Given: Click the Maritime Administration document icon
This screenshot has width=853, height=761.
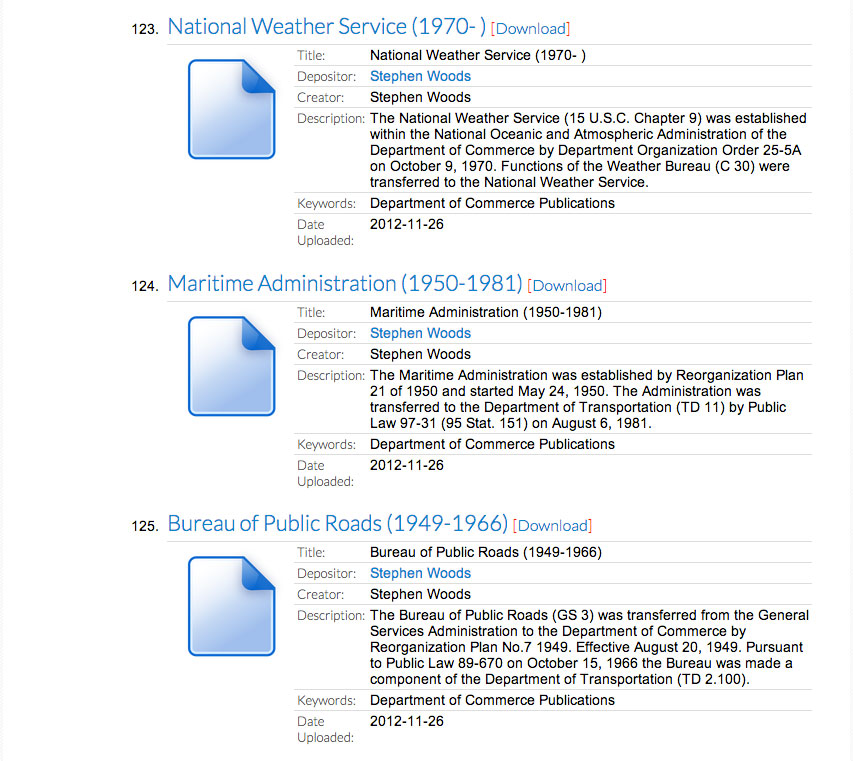Looking at the screenshot, I should [231, 366].
